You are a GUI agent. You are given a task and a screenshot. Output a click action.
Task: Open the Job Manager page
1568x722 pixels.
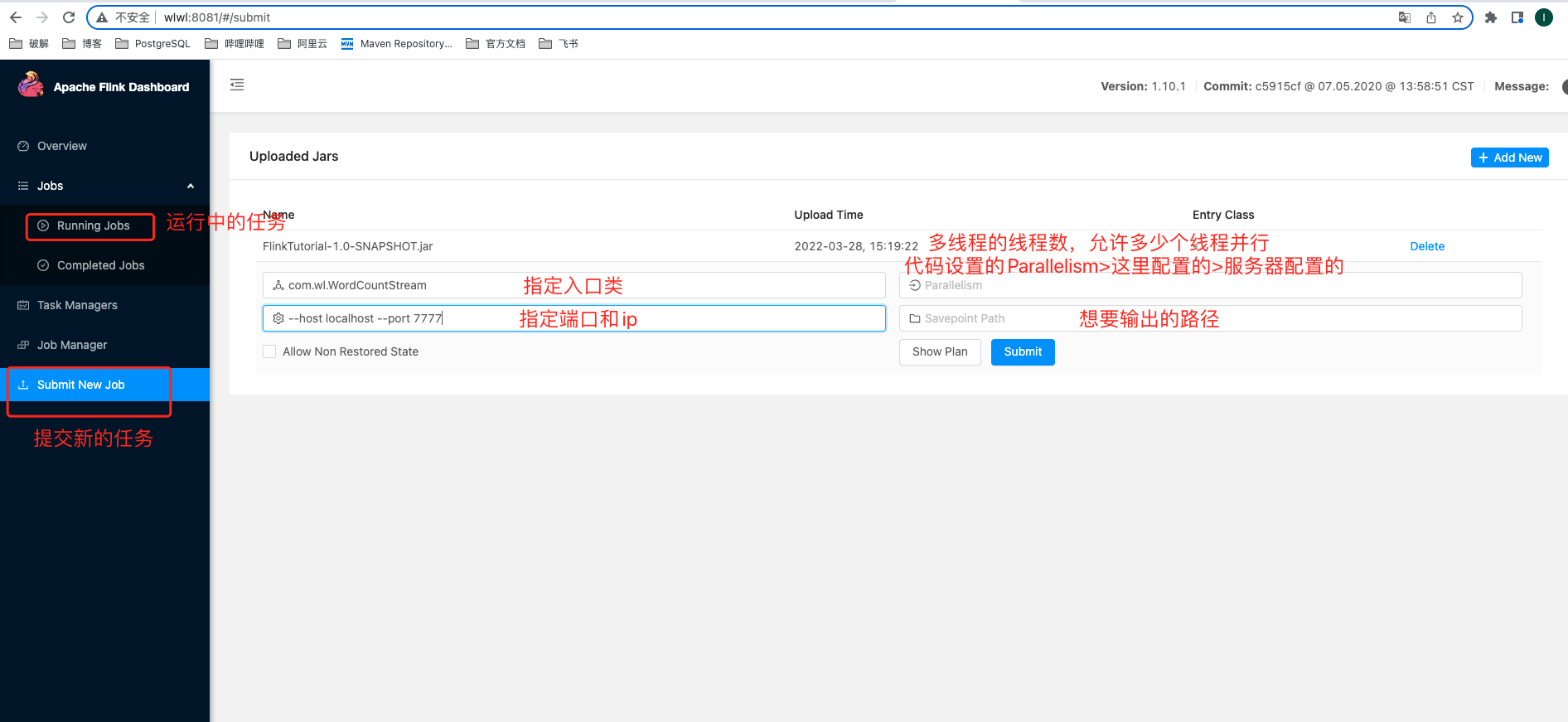click(104, 345)
